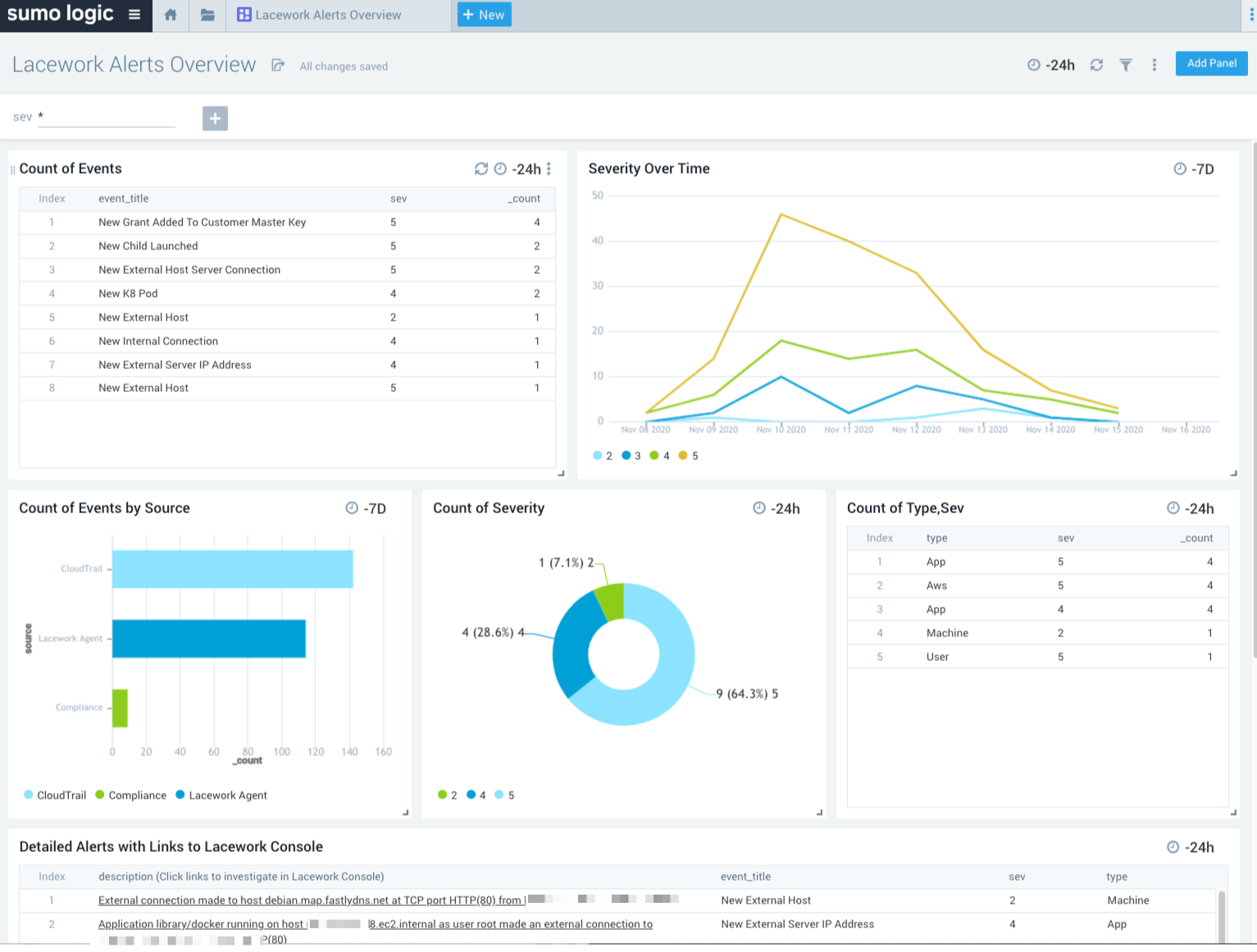Click the Add Panel button
Image resolution: width=1257 pixels, height=952 pixels.
pyautogui.click(x=1212, y=63)
